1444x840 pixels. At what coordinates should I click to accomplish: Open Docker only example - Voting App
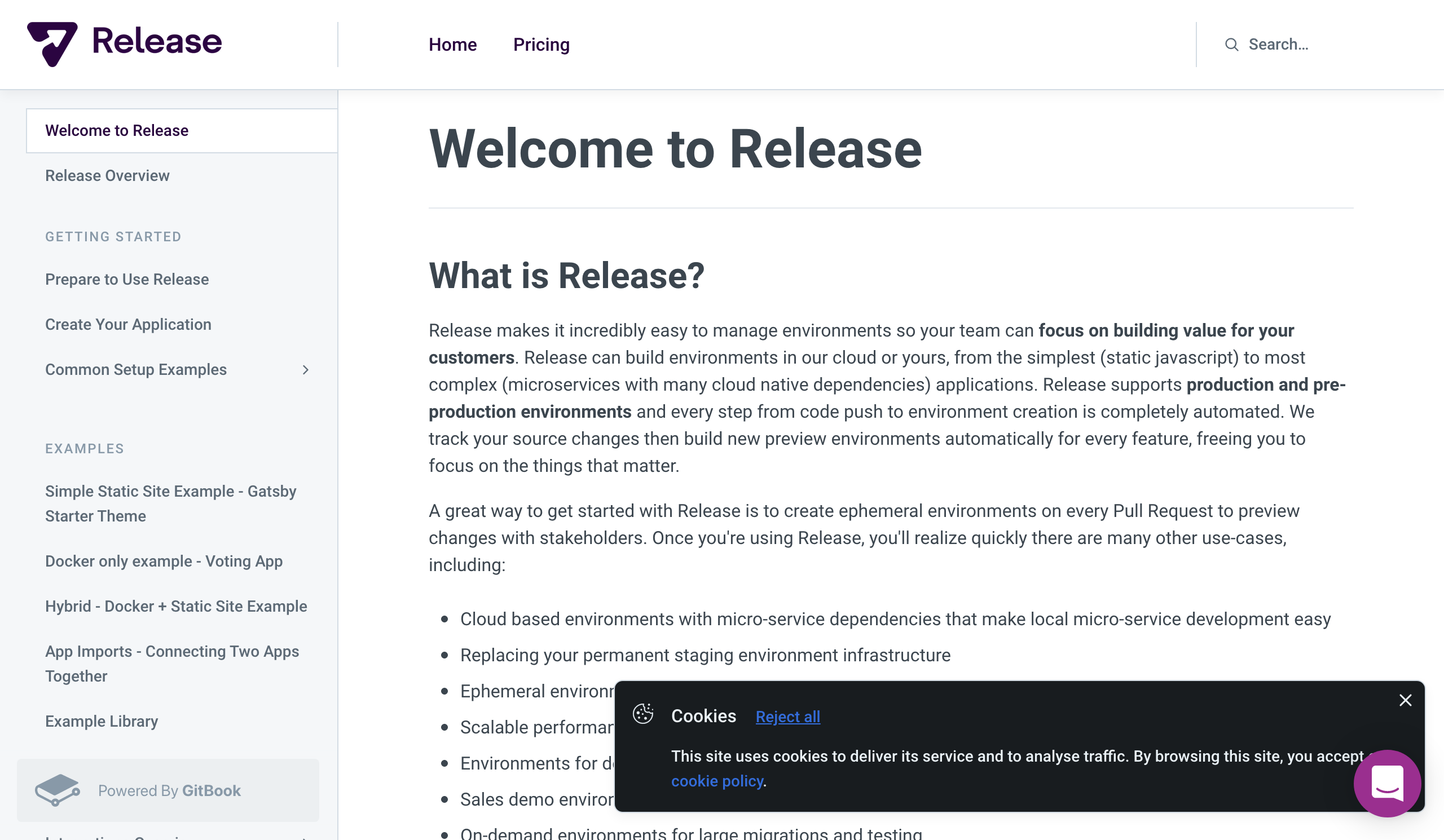(x=164, y=561)
